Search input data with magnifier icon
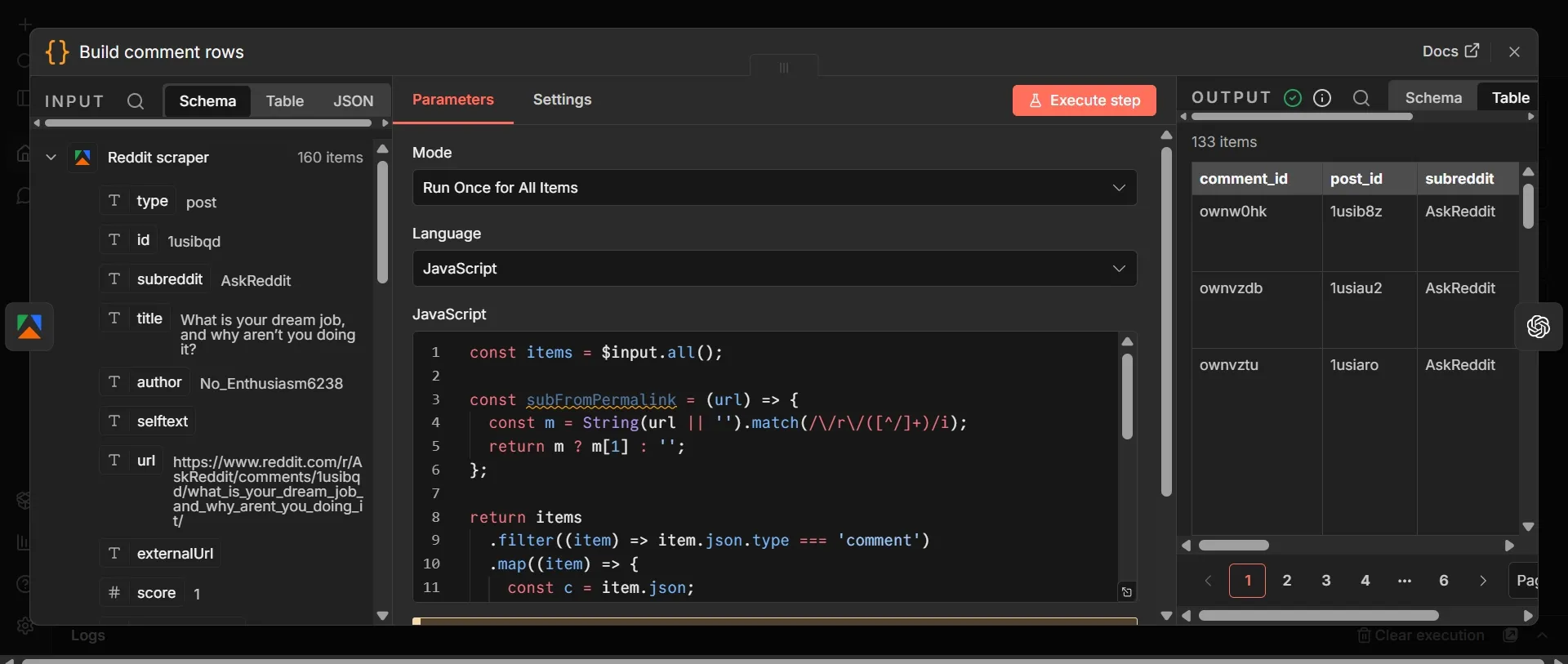The image size is (1568, 664). pyautogui.click(x=136, y=101)
